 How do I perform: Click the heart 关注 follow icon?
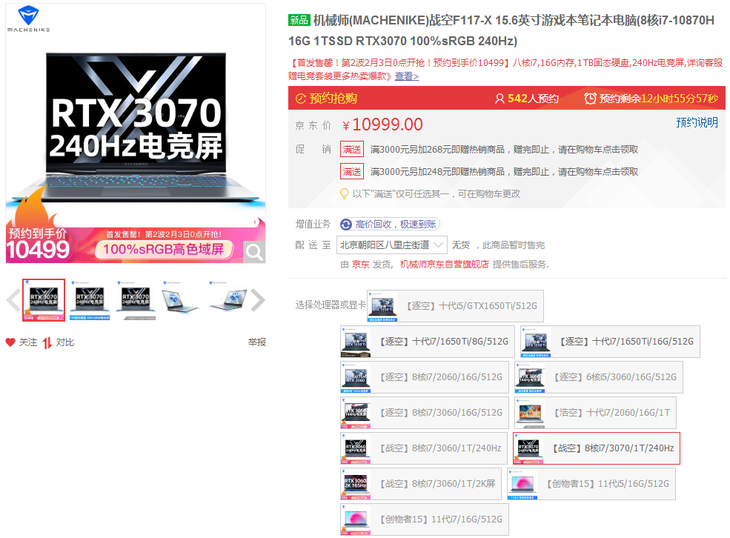[11, 342]
